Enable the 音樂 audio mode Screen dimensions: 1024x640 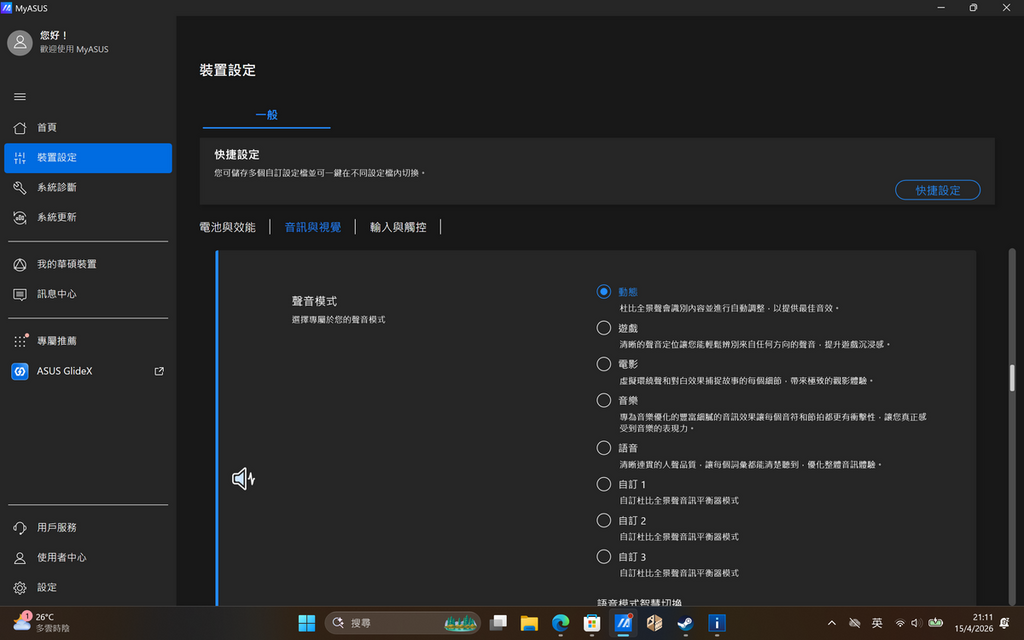[603, 400]
